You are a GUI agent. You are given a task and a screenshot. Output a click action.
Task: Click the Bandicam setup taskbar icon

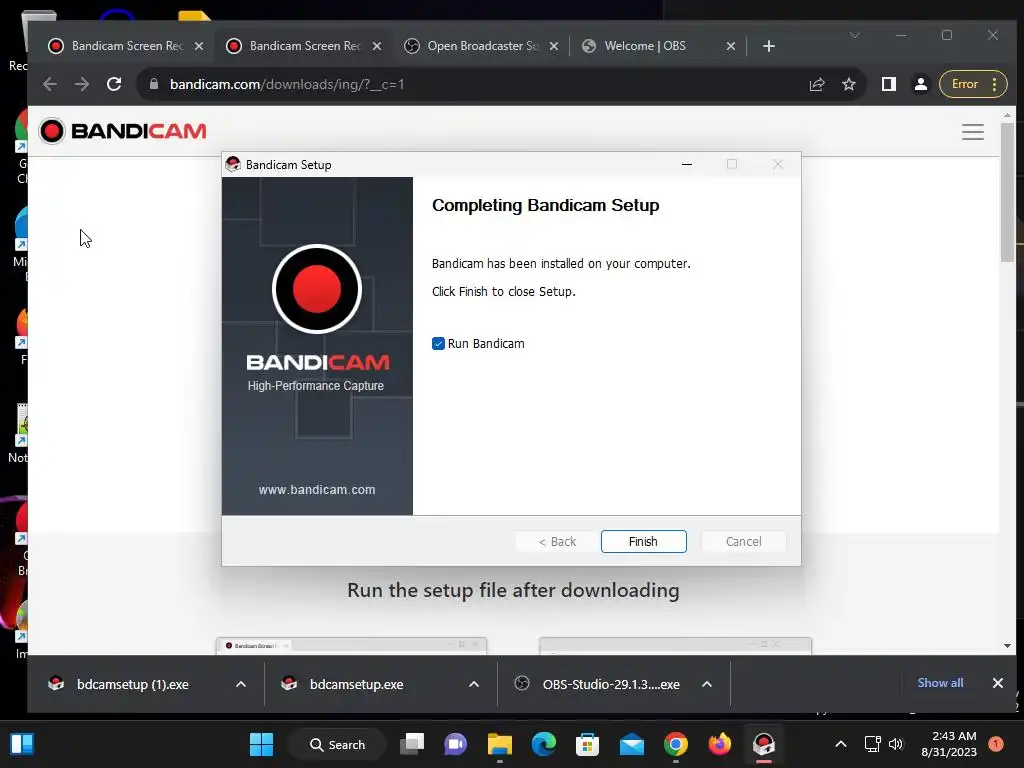click(x=763, y=744)
